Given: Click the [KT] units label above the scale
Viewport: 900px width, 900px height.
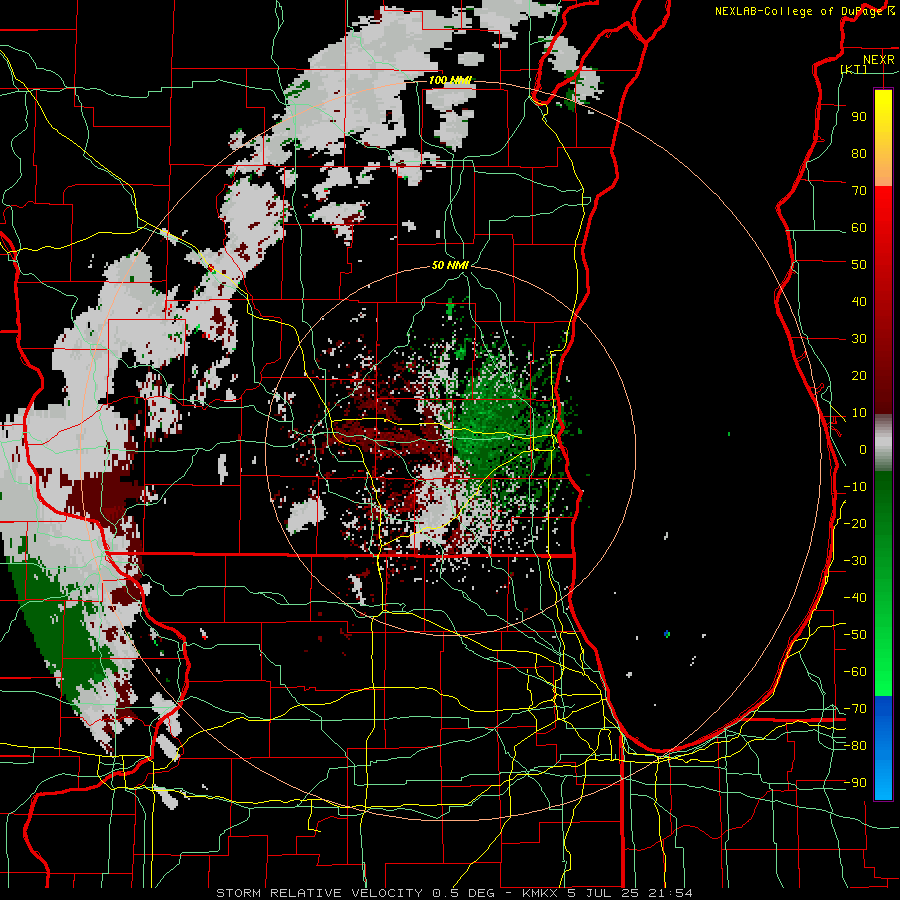Looking at the screenshot, I should [x=854, y=69].
